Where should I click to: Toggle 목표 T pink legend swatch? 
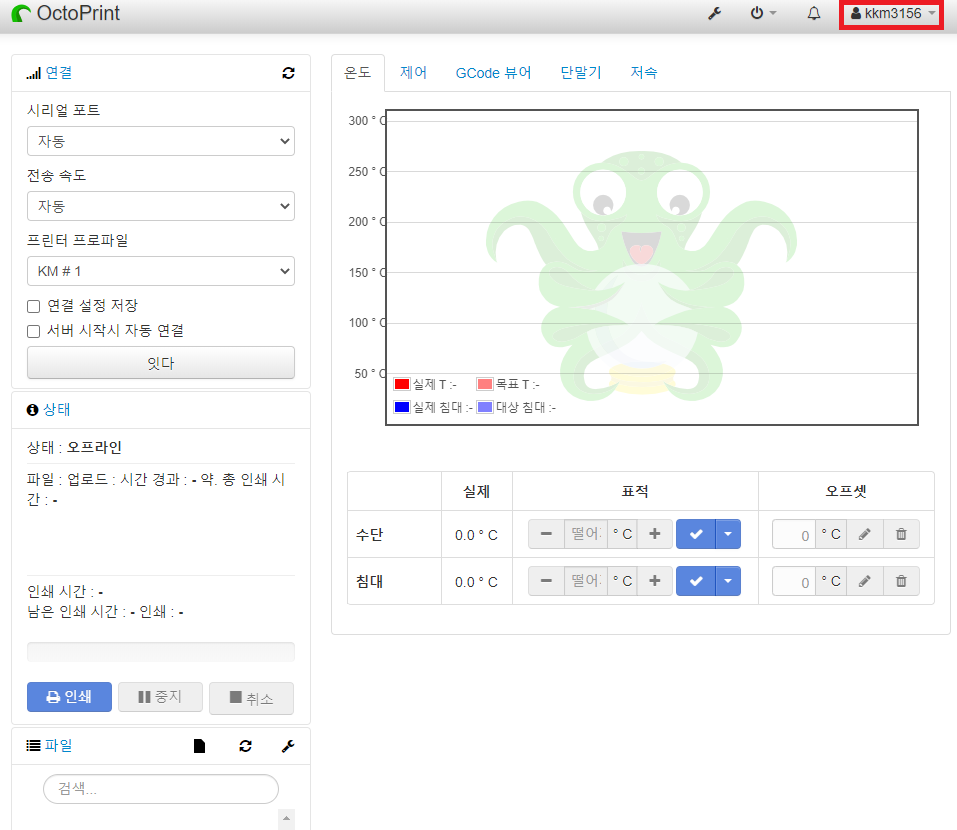click(485, 384)
